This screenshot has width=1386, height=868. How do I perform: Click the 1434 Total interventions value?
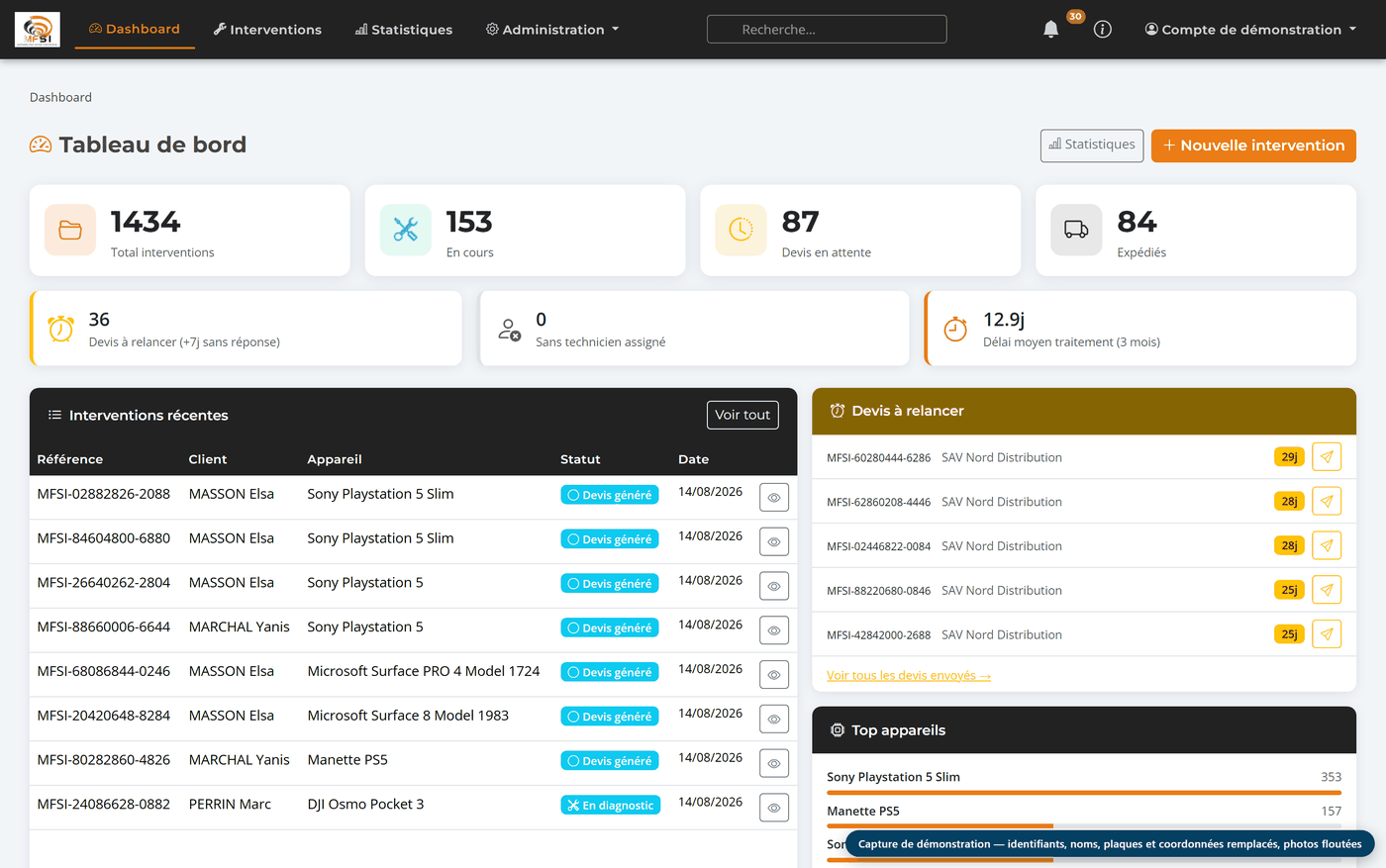[x=146, y=222]
